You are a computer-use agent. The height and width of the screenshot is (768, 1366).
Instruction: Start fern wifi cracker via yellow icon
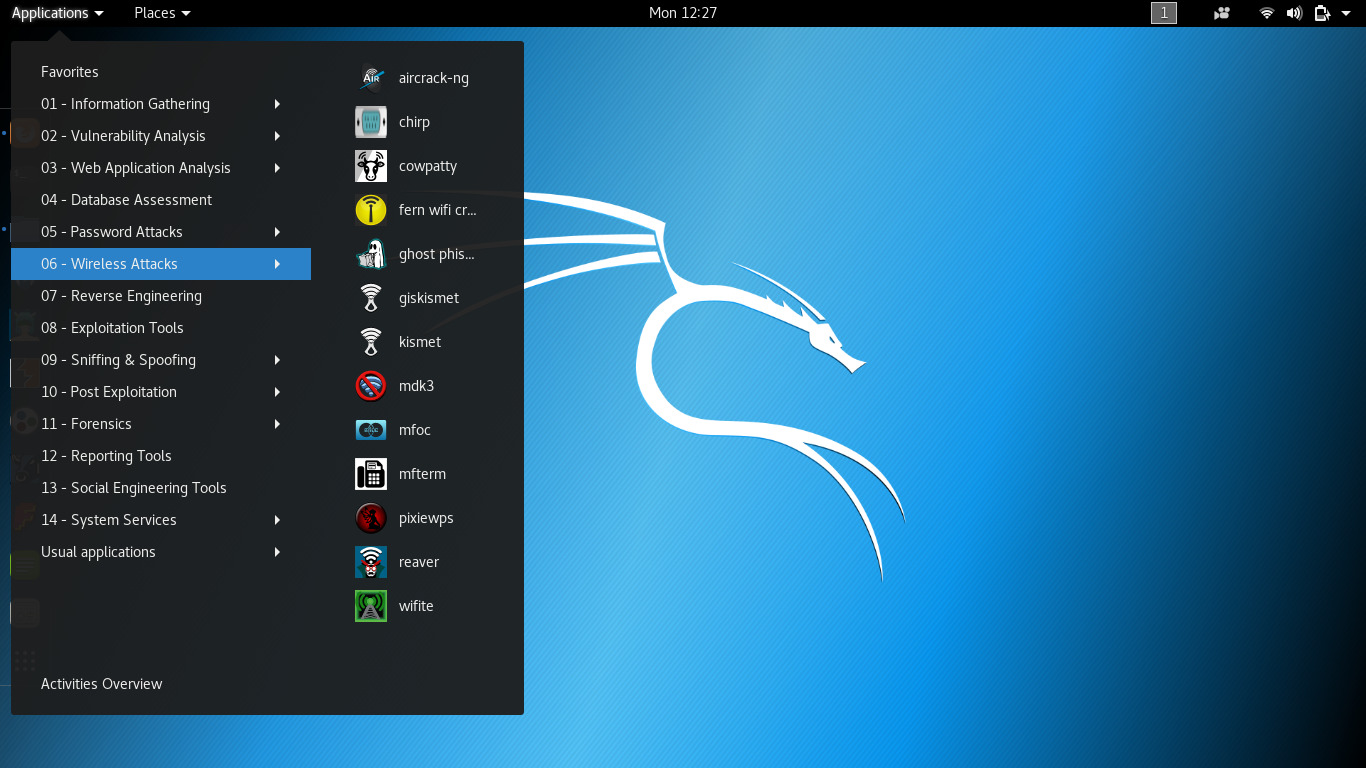pyautogui.click(x=371, y=210)
